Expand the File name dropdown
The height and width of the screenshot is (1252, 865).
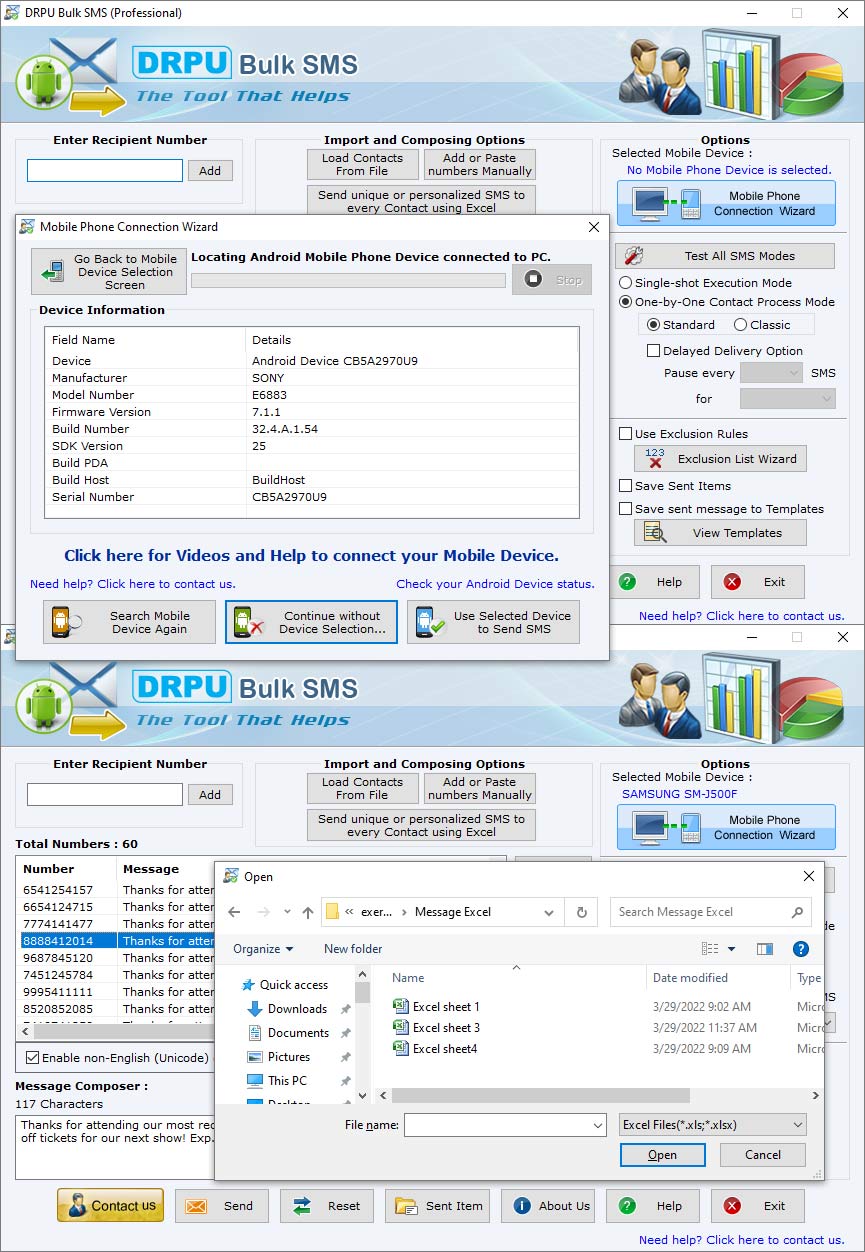[x=596, y=1124]
